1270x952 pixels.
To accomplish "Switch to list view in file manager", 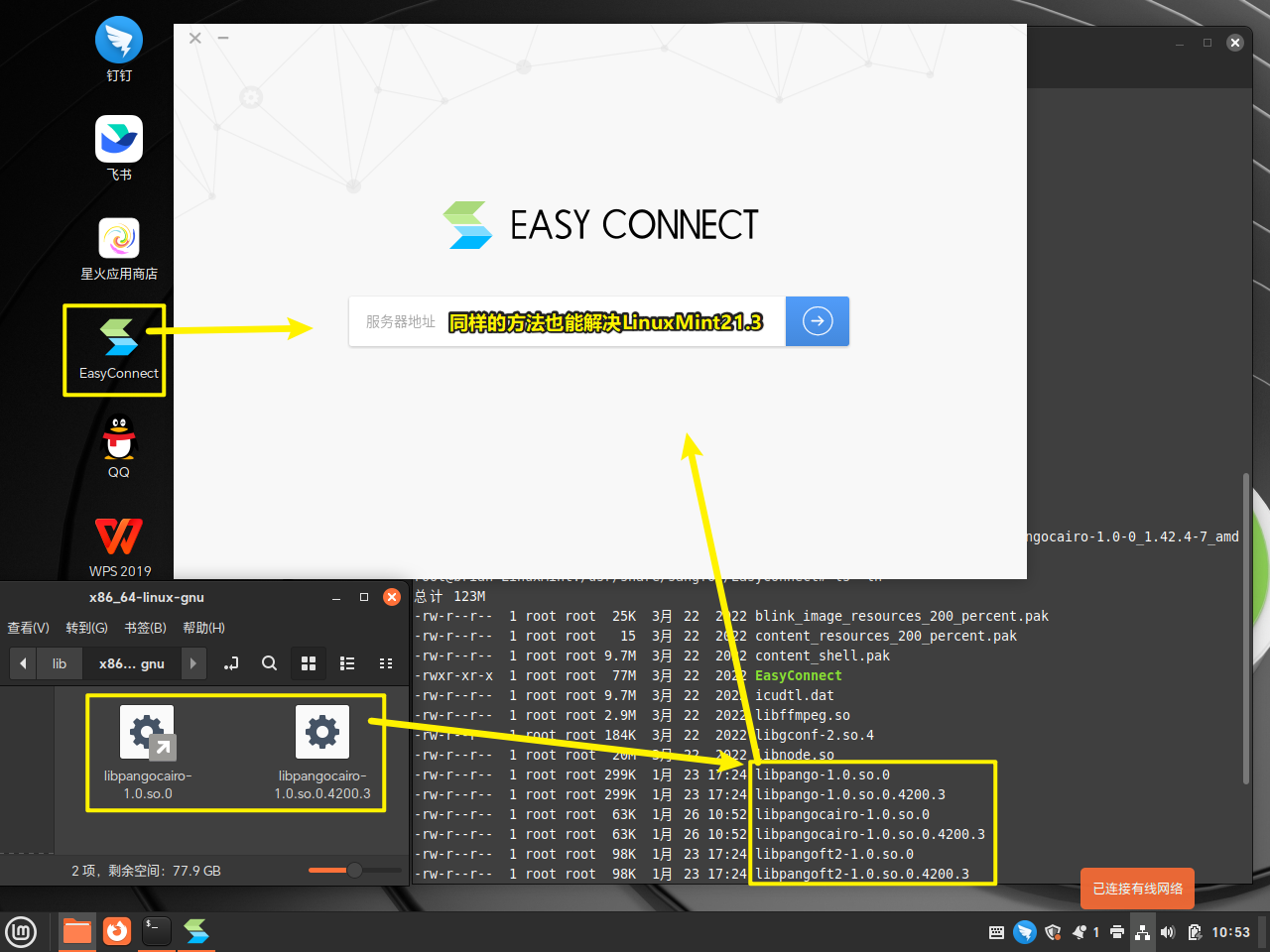I will click(x=347, y=663).
